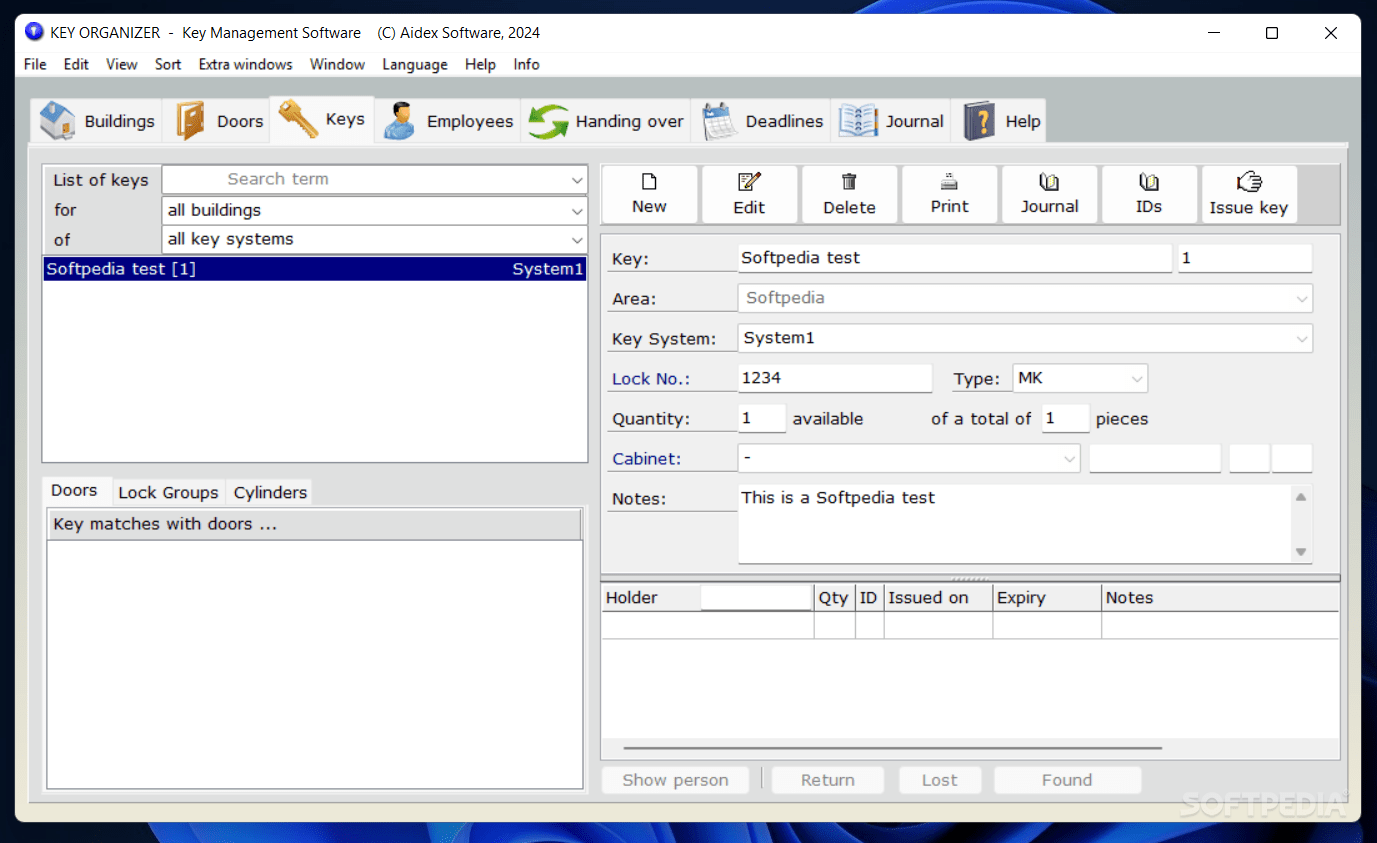
Task: Open the Journal from the main toolbar
Action: [890, 120]
